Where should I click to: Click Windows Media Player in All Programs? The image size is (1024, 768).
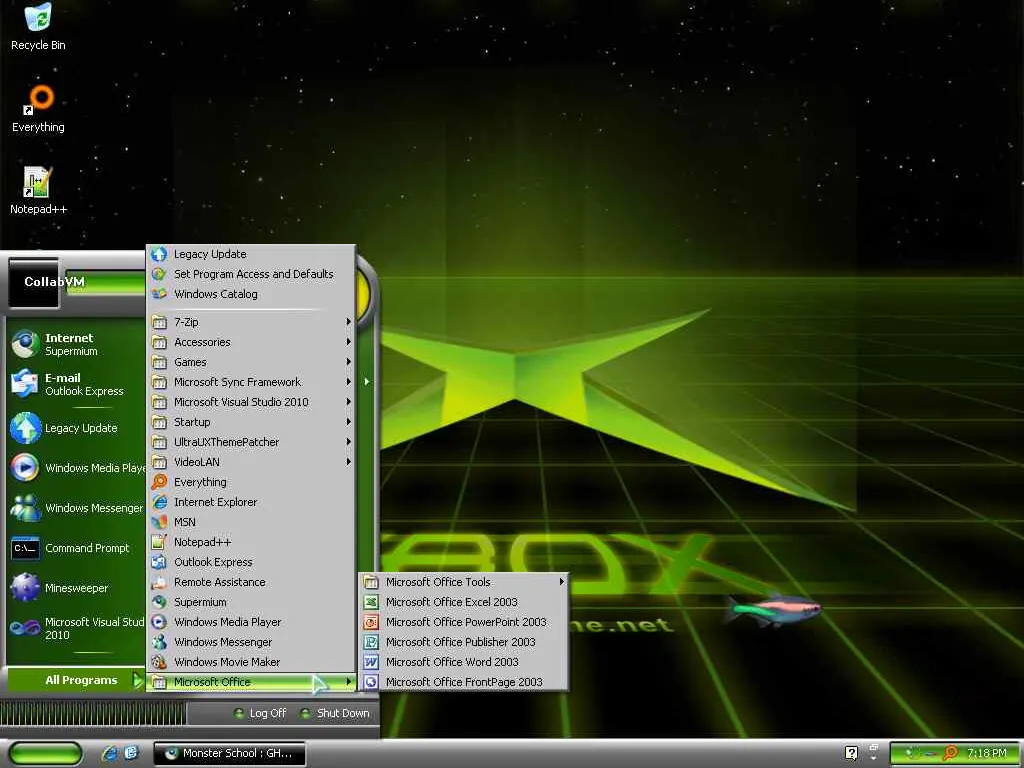click(251, 622)
